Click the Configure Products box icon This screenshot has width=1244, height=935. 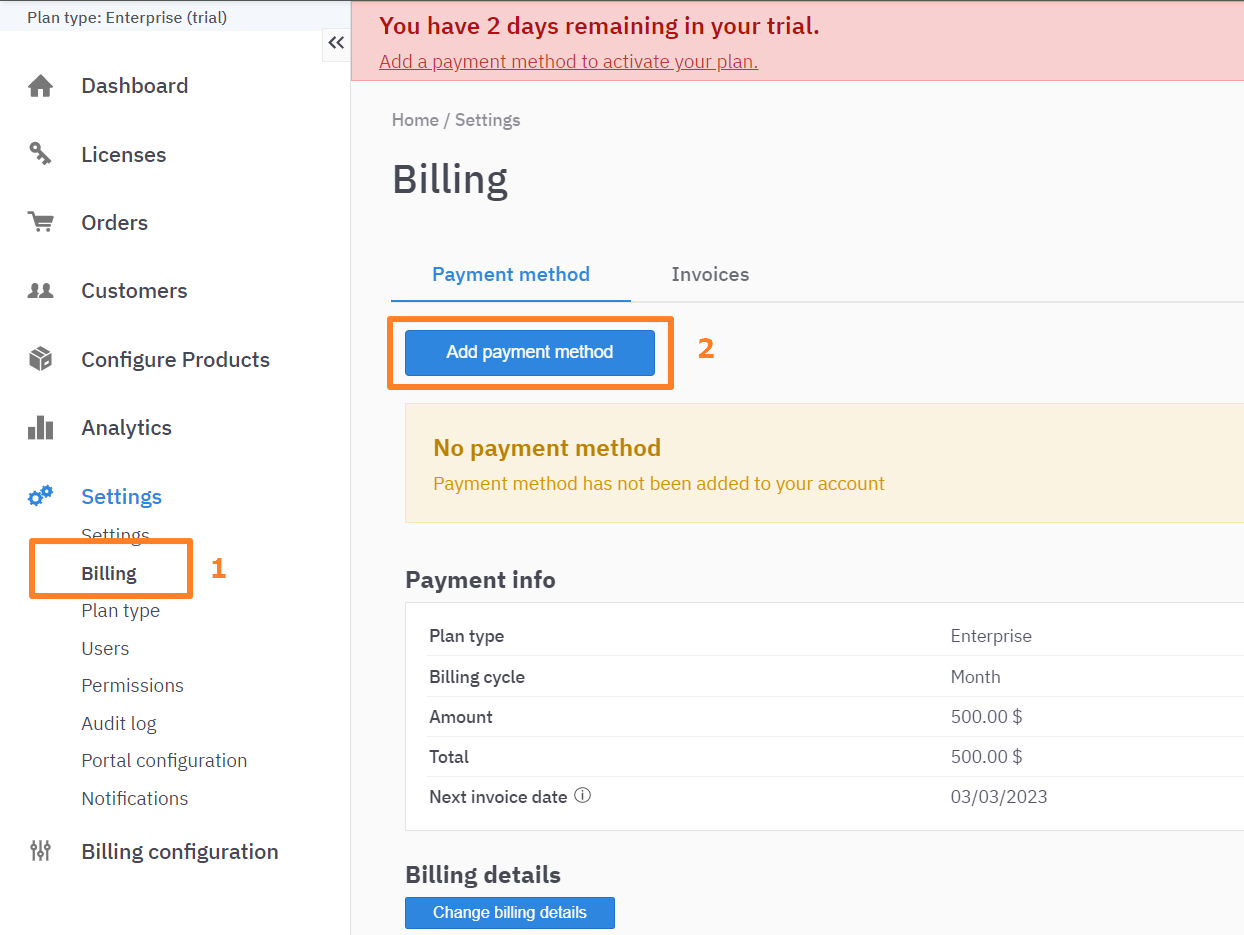click(40, 359)
